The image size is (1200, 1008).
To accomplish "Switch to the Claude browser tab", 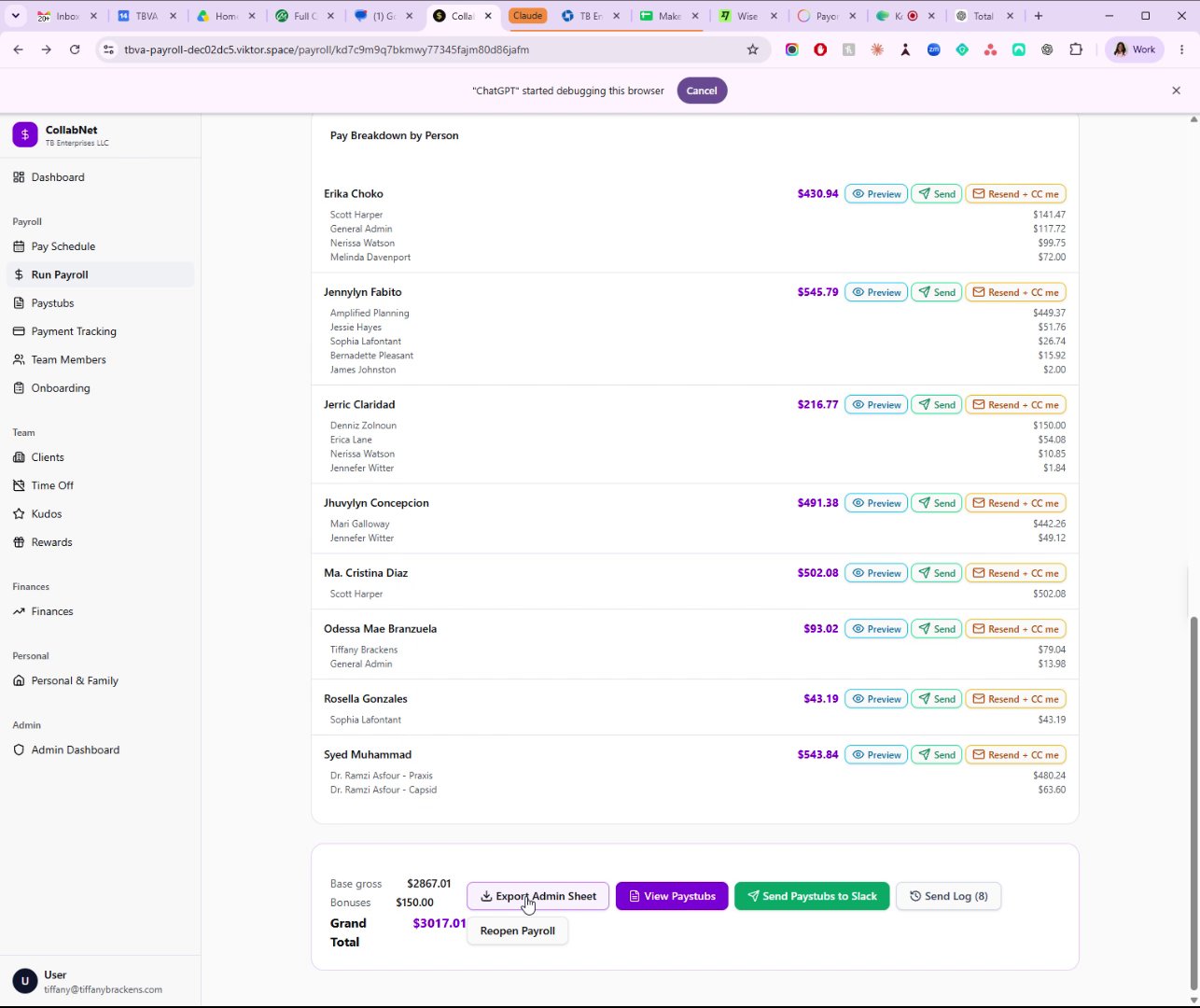I will click(x=528, y=16).
